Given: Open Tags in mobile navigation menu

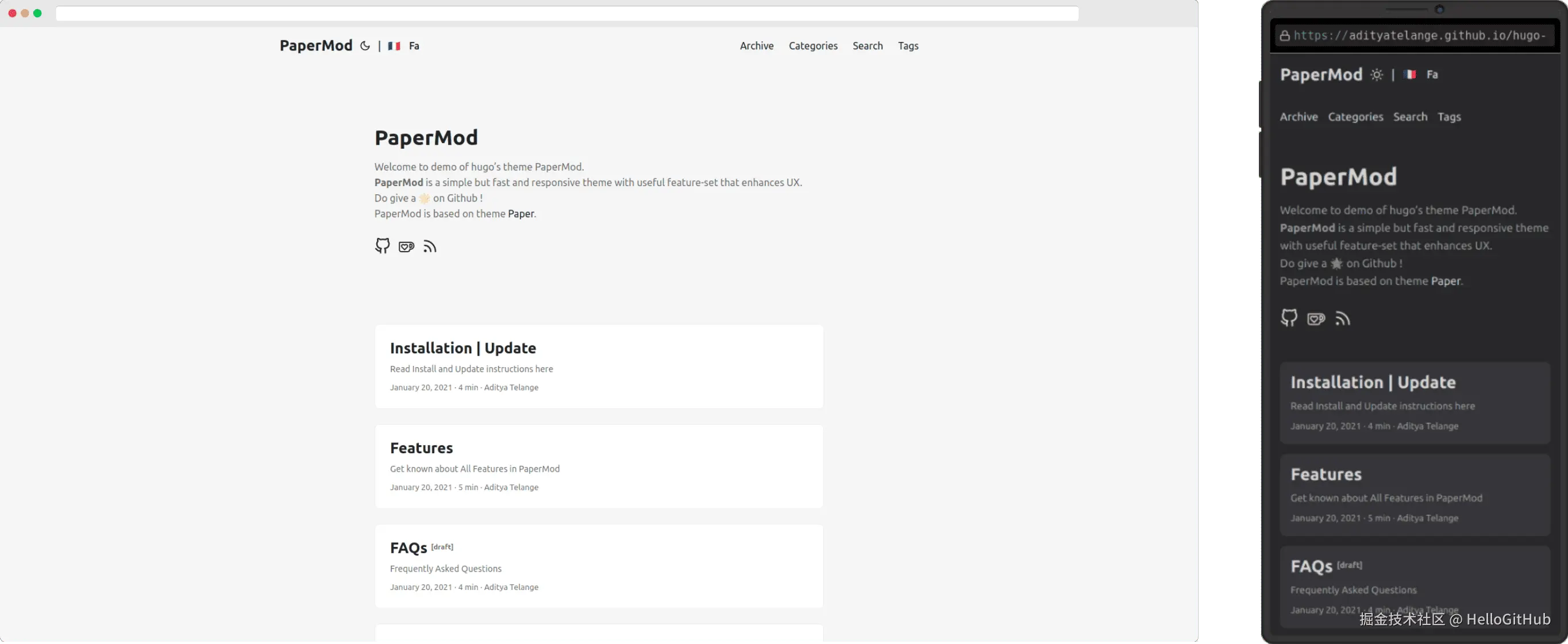Looking at the screenshot, I should (x=1448, y=117).
